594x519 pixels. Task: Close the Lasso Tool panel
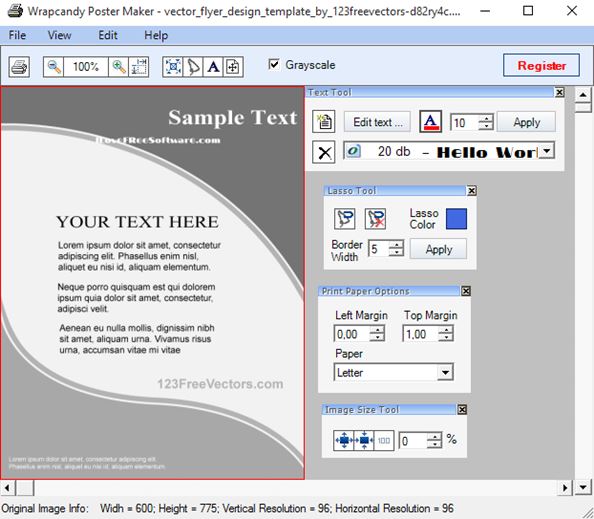coord(471,191)
